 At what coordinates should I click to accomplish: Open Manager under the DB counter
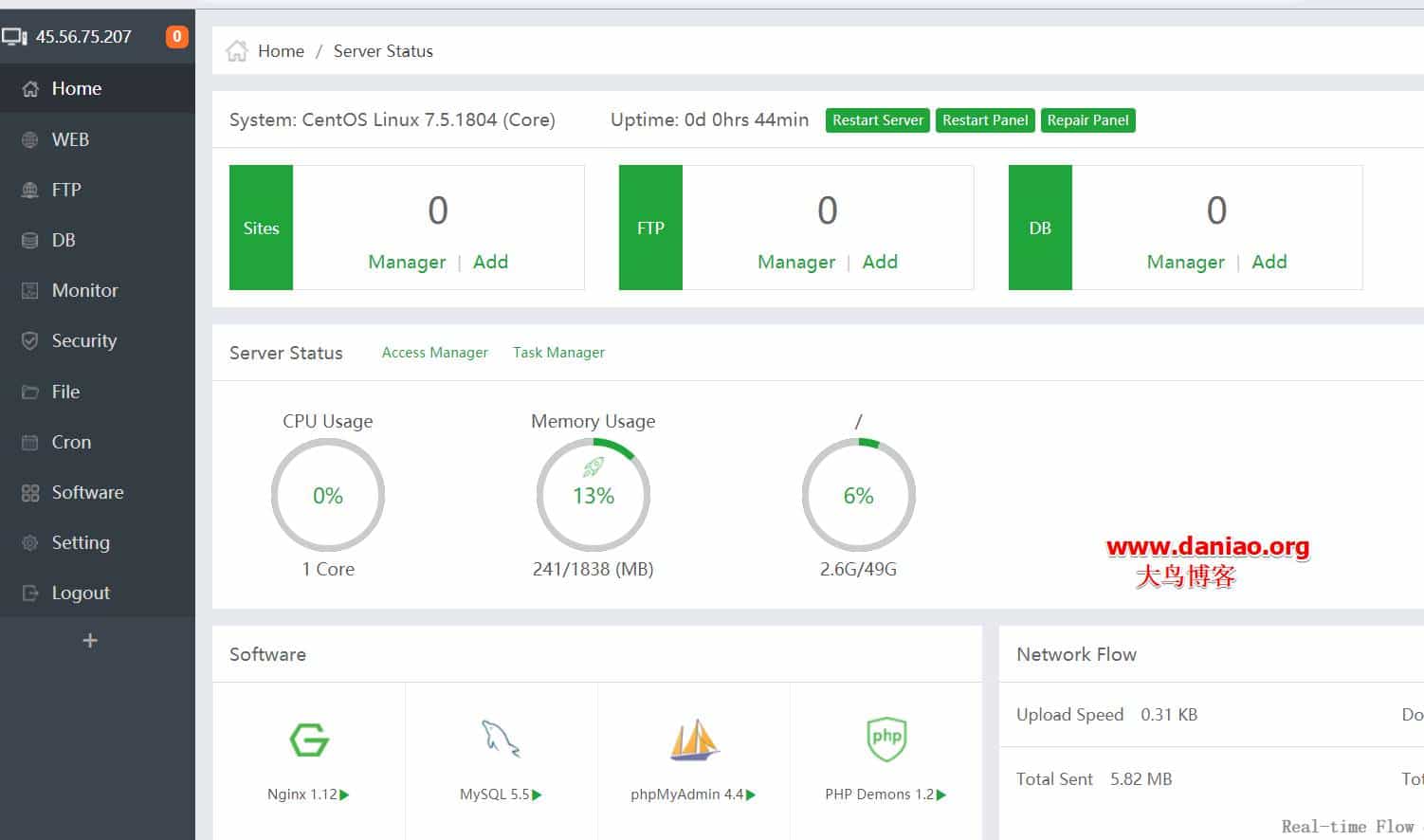1185,263
